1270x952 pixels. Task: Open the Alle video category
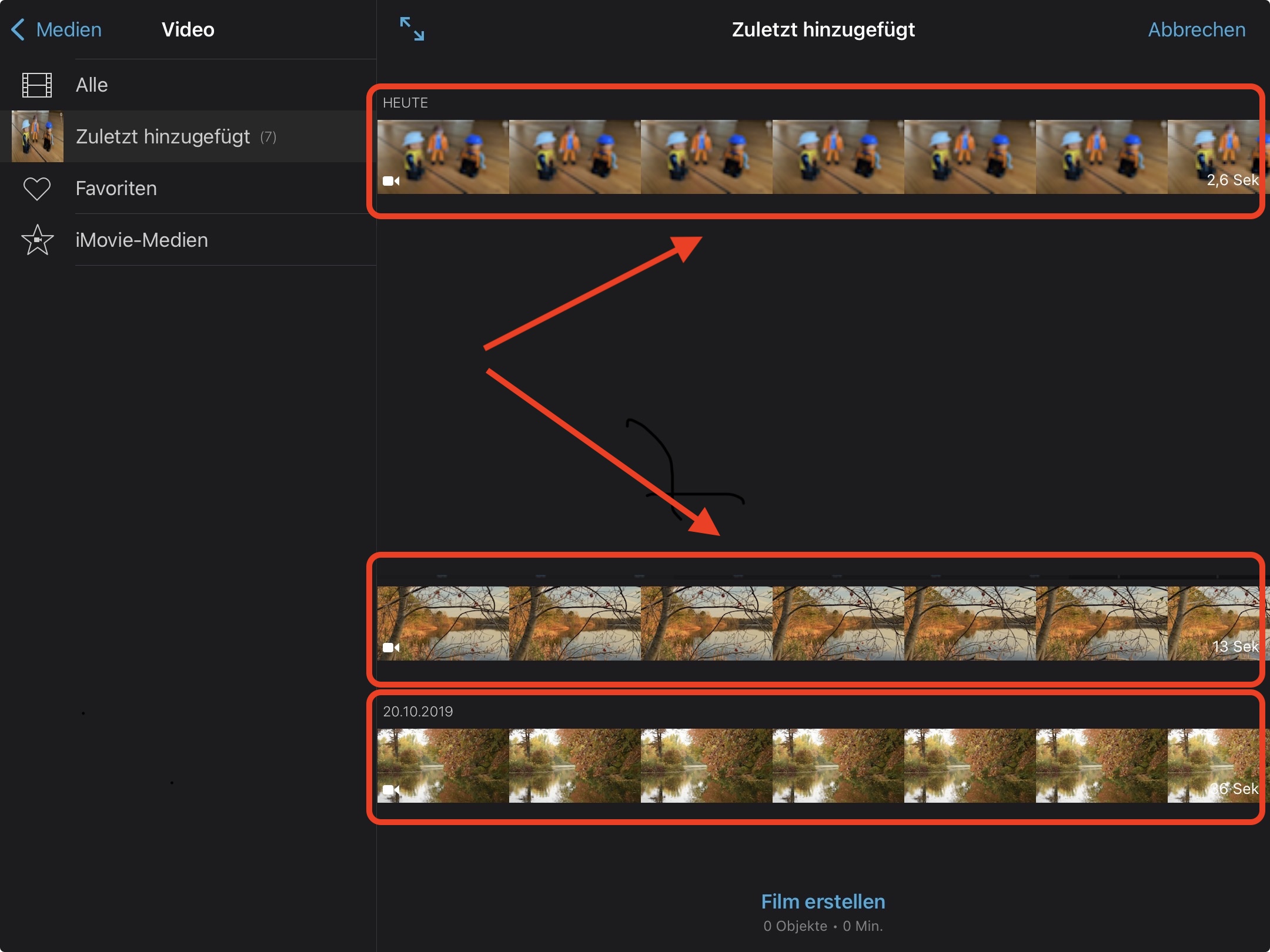[92, 85]
